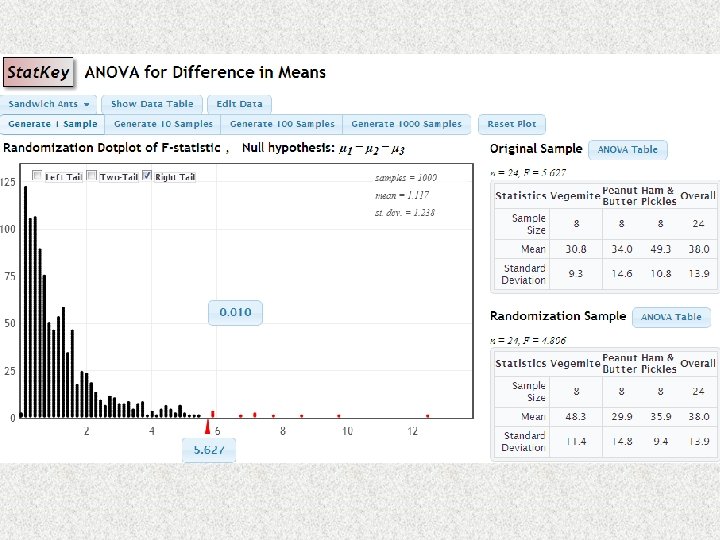The width and height of the screenshot is (720, 540).
Task: Uncheck the Right Tail checkbox
Action: coord(147,175)
